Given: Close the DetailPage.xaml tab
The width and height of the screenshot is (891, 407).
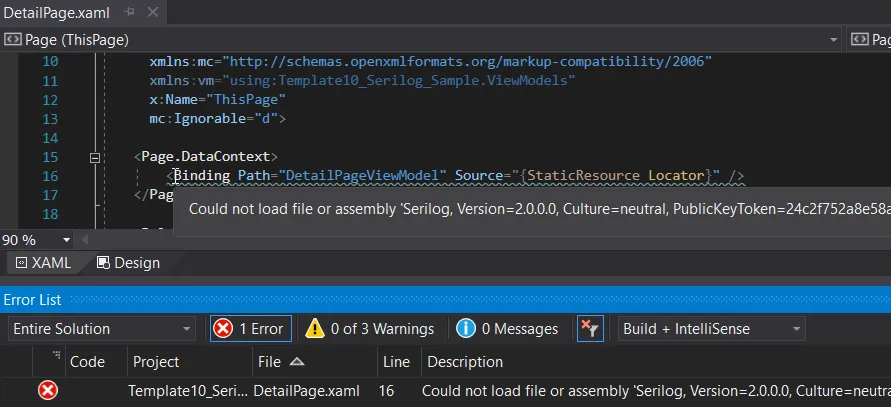Looking at the screenshot, I should click(155, 12).
